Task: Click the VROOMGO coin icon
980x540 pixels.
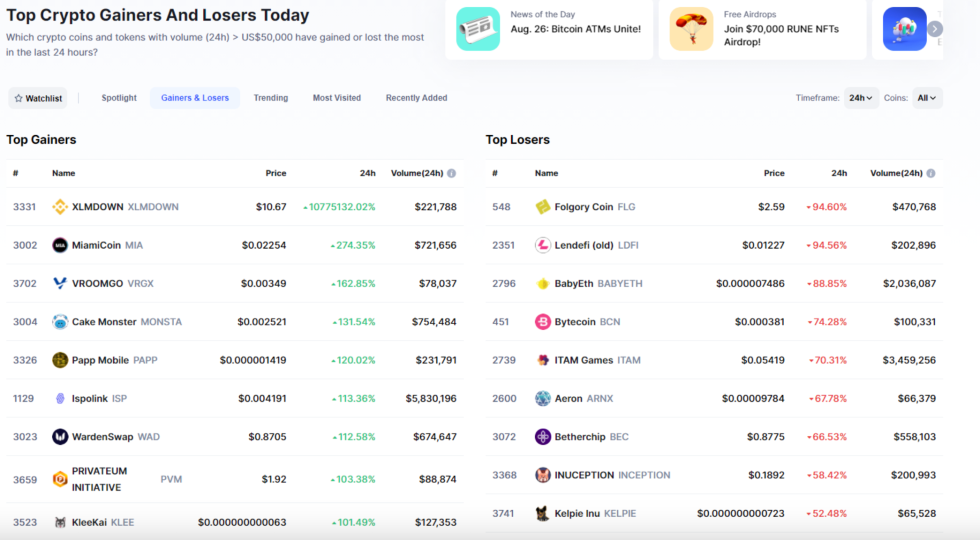Action: pos(60,283)
